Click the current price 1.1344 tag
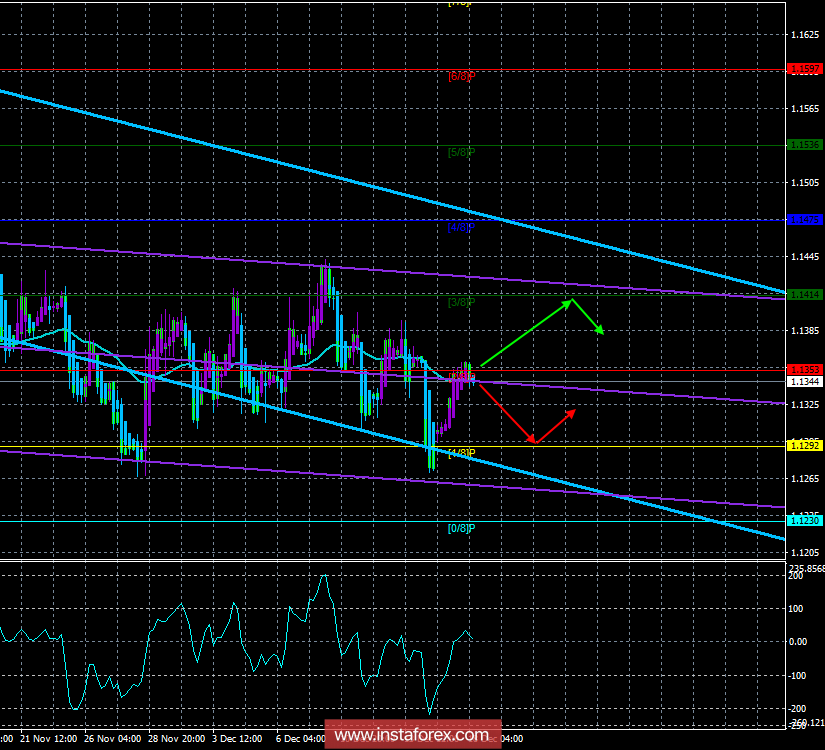 click(x=805, y=382)
